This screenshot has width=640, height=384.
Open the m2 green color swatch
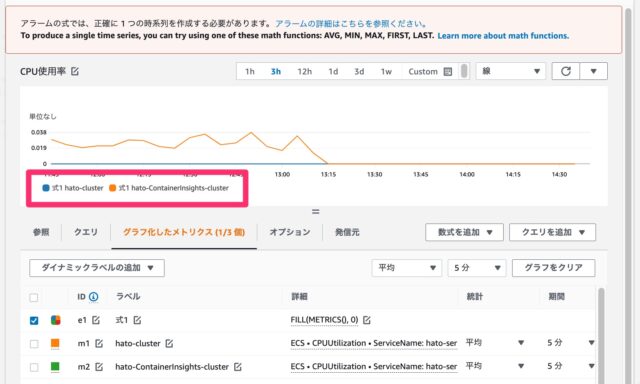(x=55, y=367)
